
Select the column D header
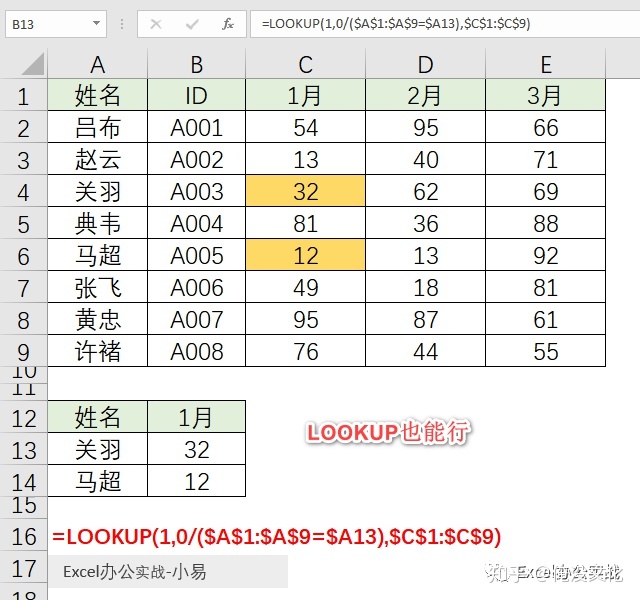click(425, 64)
